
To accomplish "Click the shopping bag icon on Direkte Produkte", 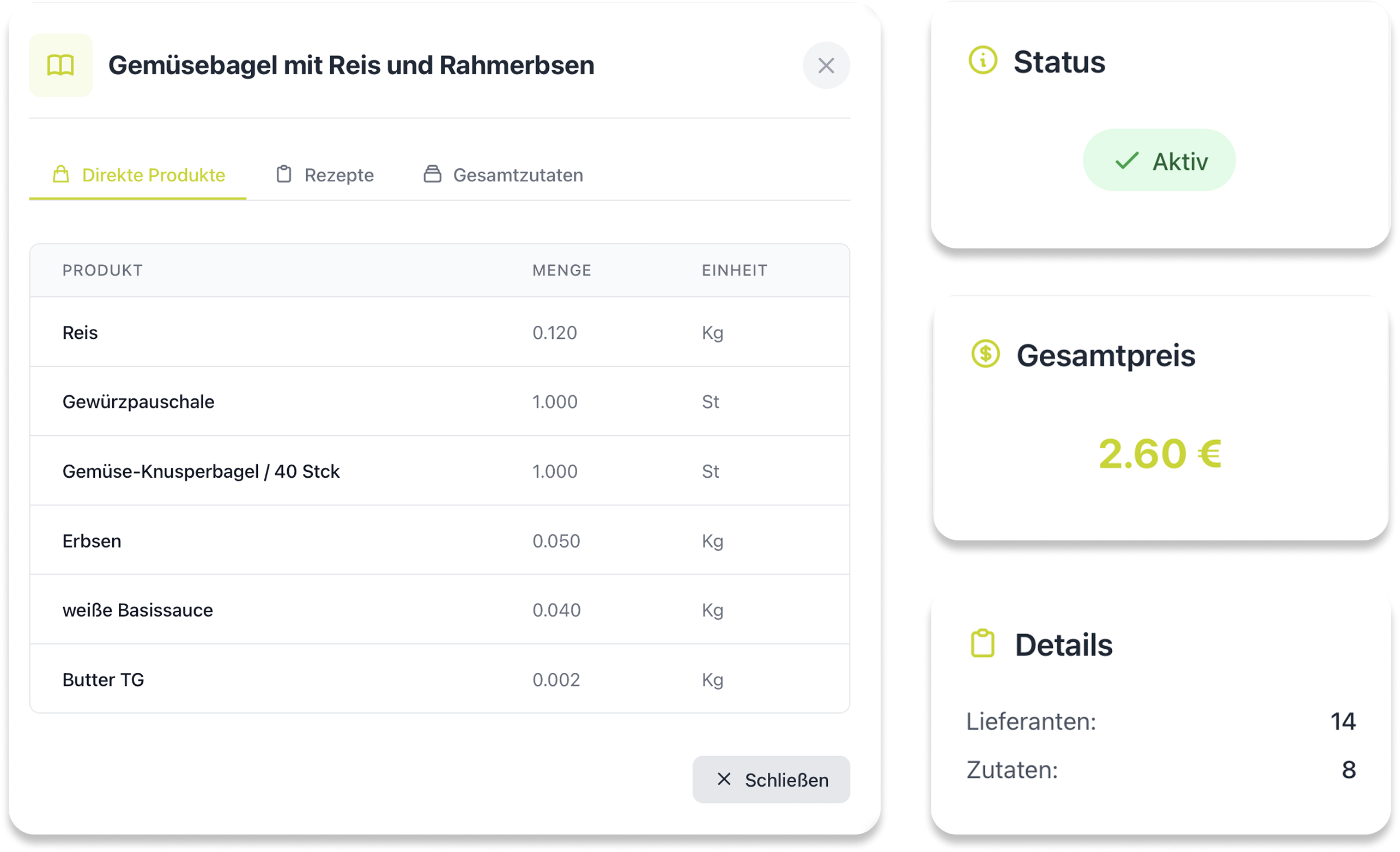I will [x=61, y=174].
